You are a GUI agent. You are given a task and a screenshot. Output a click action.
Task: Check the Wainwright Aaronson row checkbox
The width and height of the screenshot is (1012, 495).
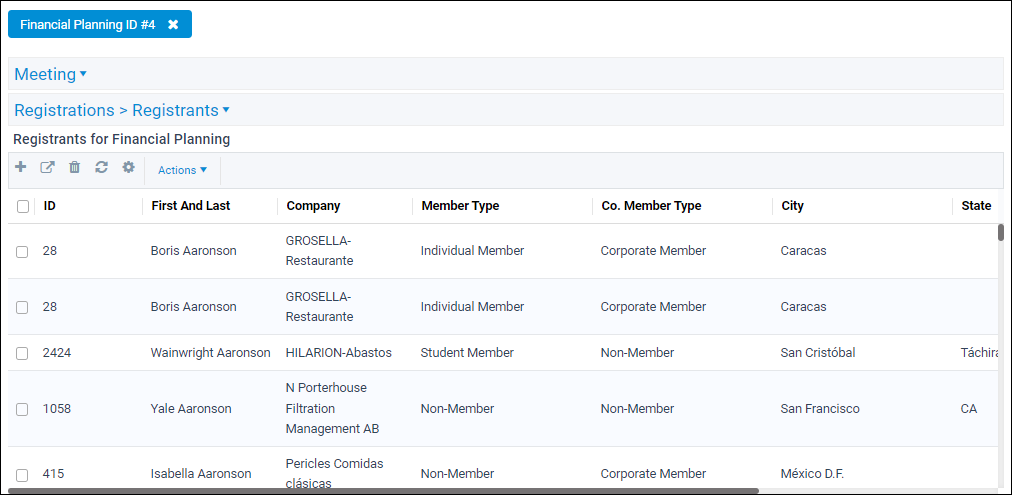(23, 353)
